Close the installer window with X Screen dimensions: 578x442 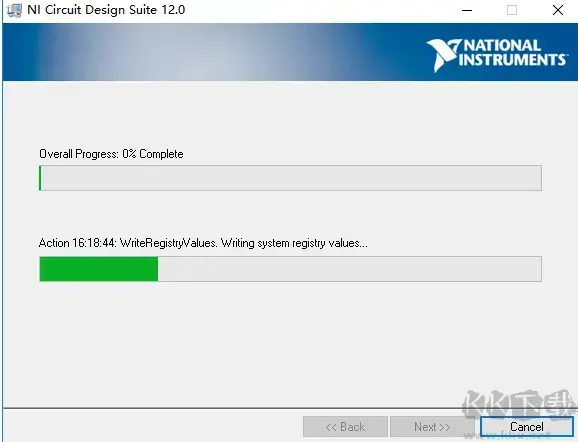pyautogui.click(x=558, y=10)
